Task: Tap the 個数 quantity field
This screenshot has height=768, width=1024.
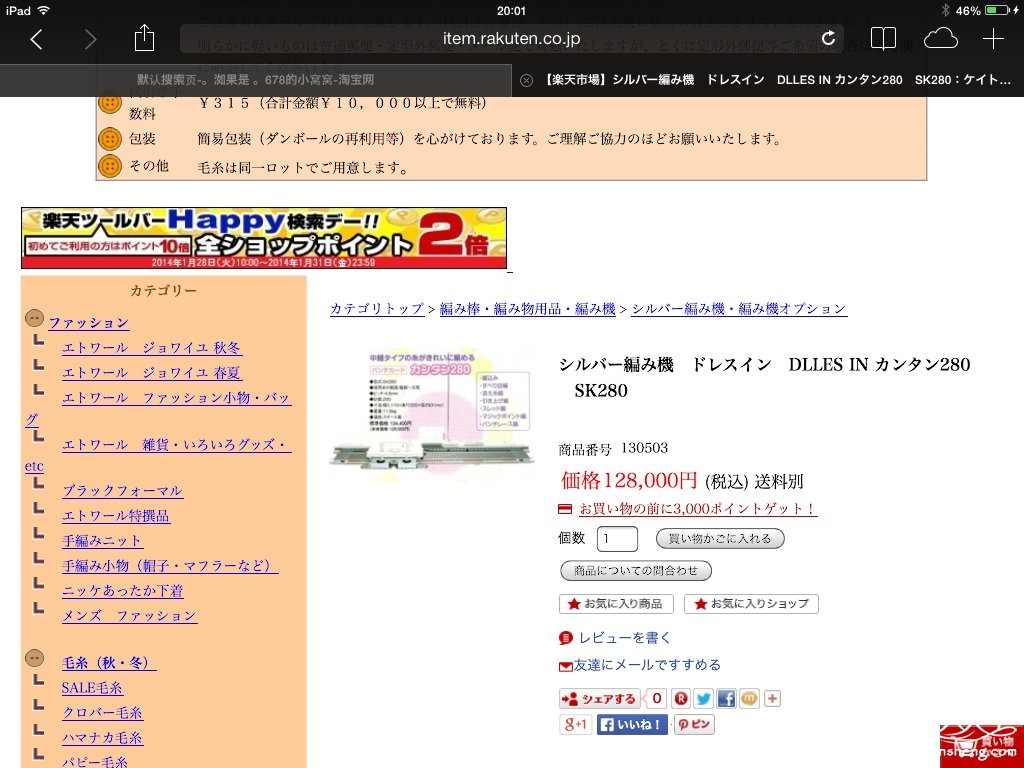Action: coord(617,539)
